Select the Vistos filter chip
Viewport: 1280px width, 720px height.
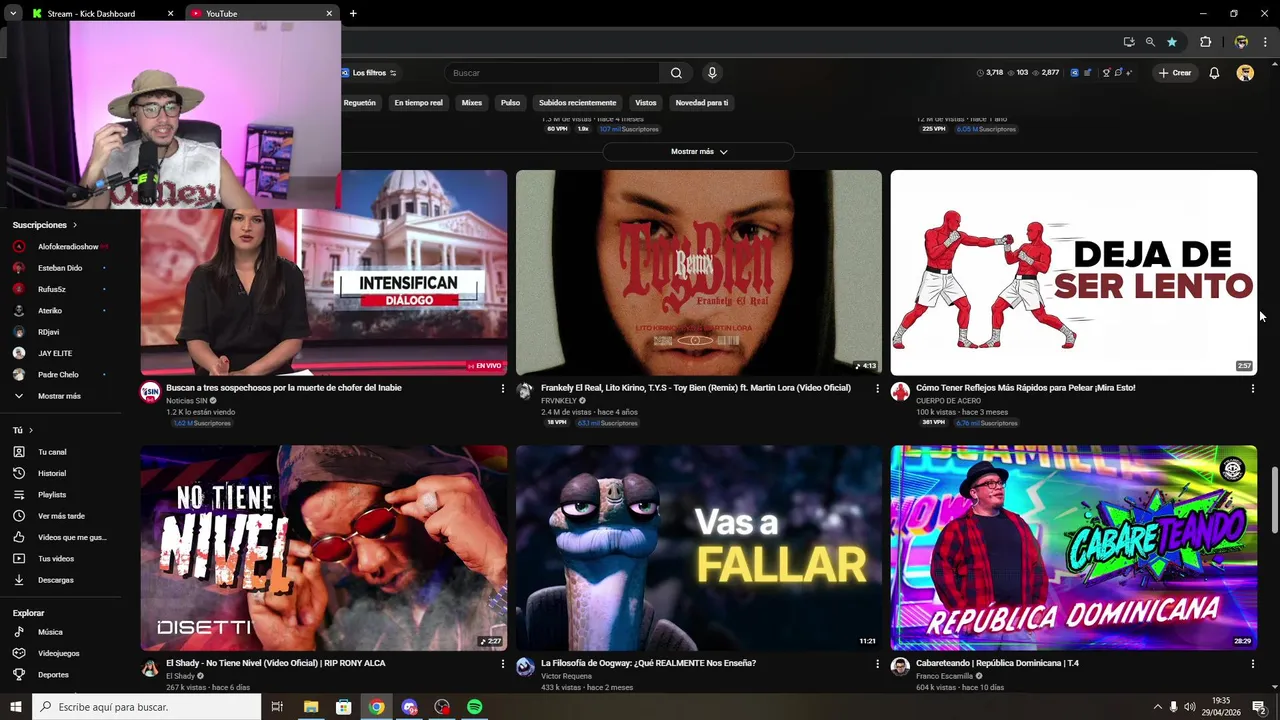pyautogui.click(x=646, y=103)
